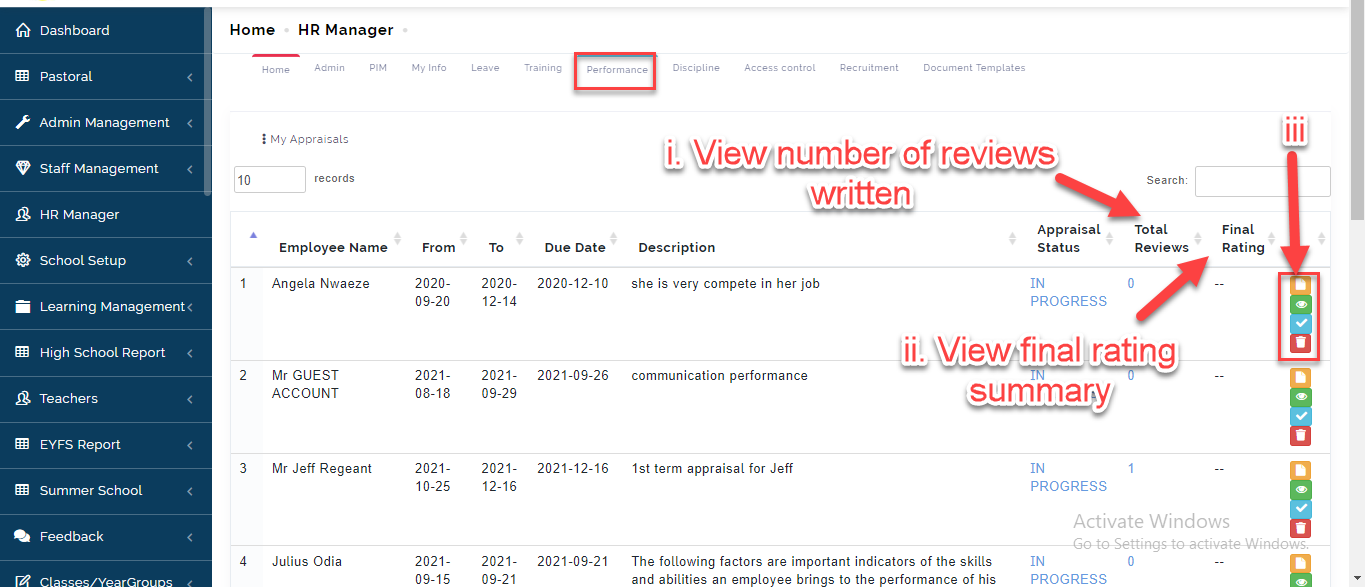The height and width of the screenshot is (587, 1365).
Task: Expand the Summer School sidebar menu
Action: [x=105, y=491]
